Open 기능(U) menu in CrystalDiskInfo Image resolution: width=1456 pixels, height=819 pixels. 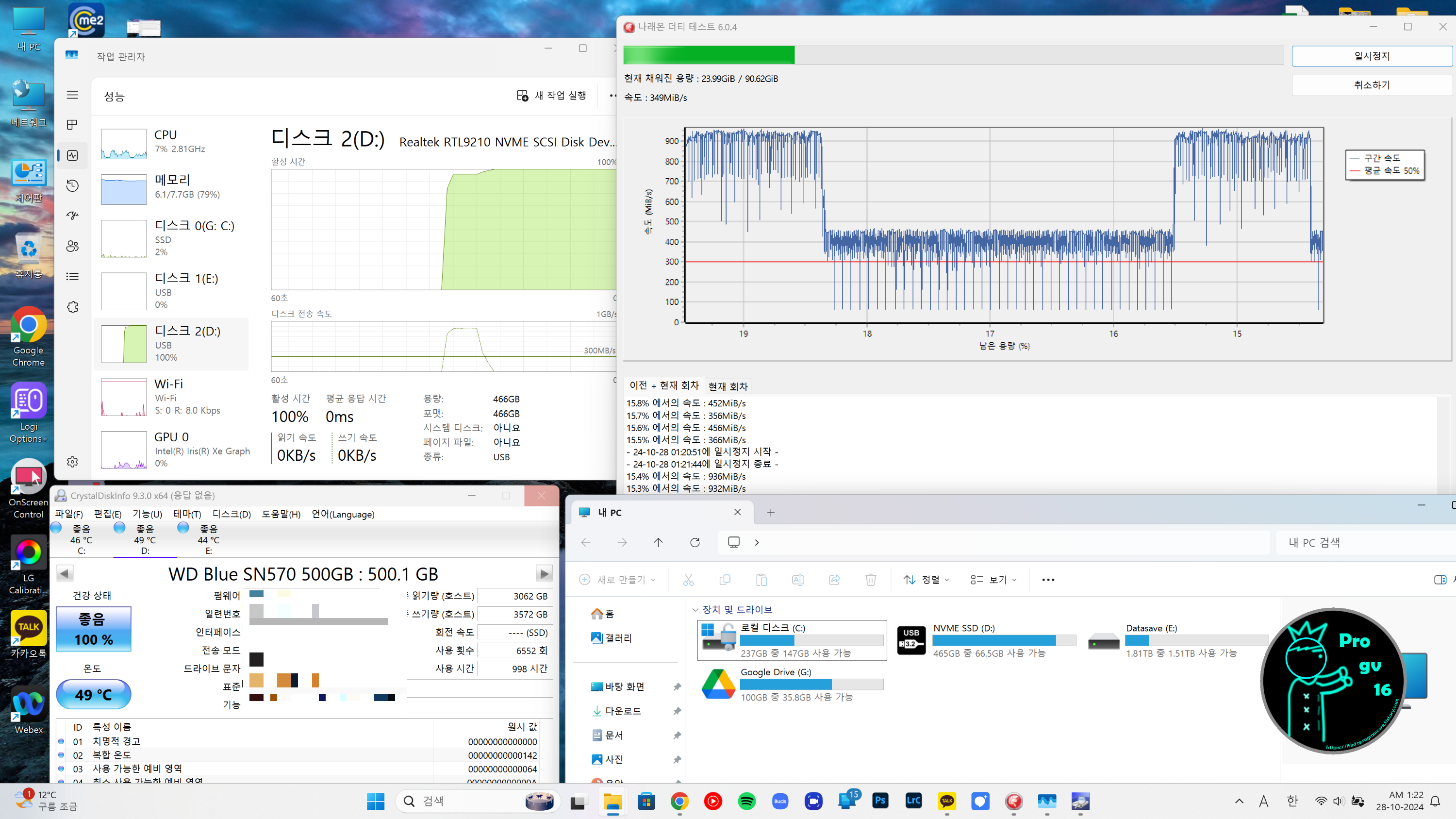click(147, 514)
